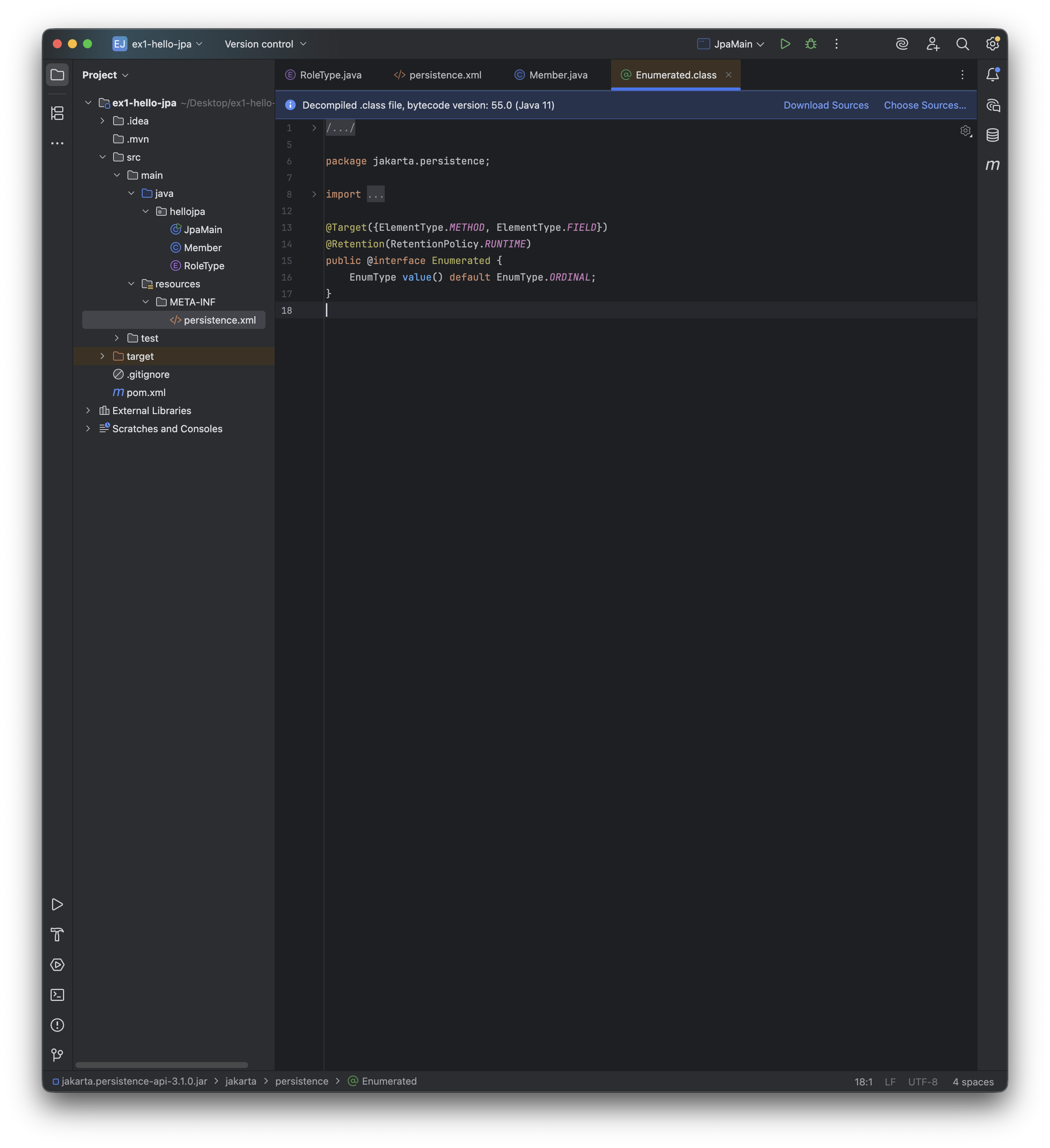Viewport: 1050px width, 1148px height.
Task: Expand the folded import statements
Action: (314, 194)
